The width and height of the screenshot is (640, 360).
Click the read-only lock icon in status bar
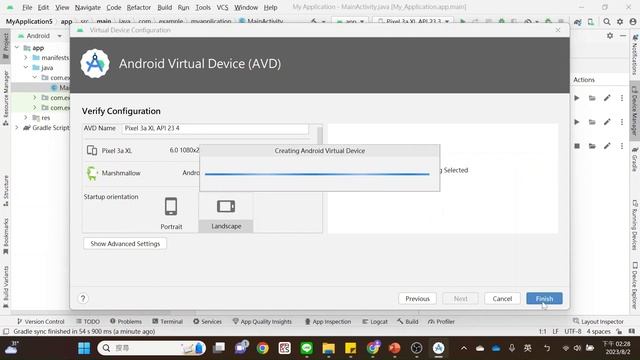(619, 331)
